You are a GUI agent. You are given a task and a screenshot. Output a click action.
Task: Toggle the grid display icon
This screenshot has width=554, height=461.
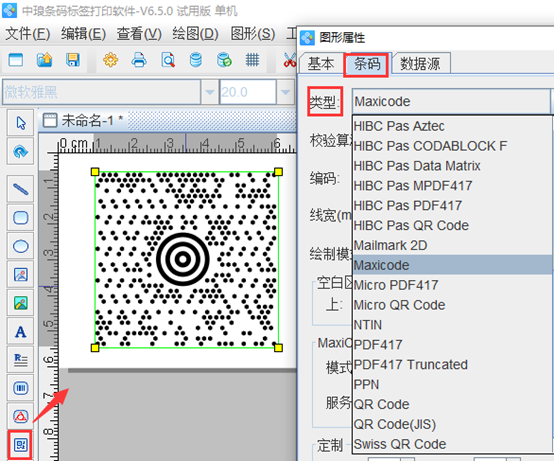[x=252, y=60]
